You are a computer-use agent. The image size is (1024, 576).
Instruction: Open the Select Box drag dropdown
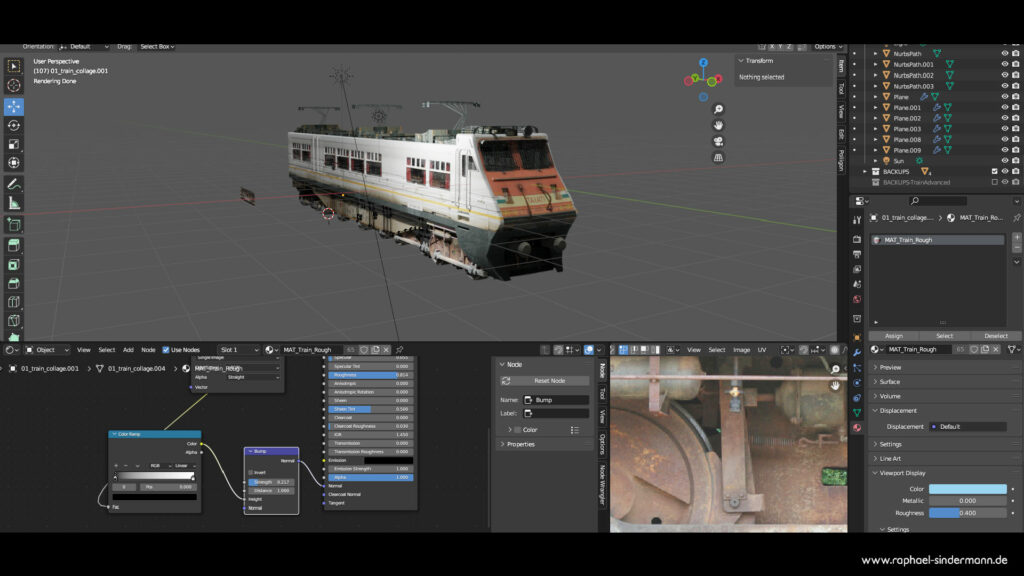click(157, 46)
